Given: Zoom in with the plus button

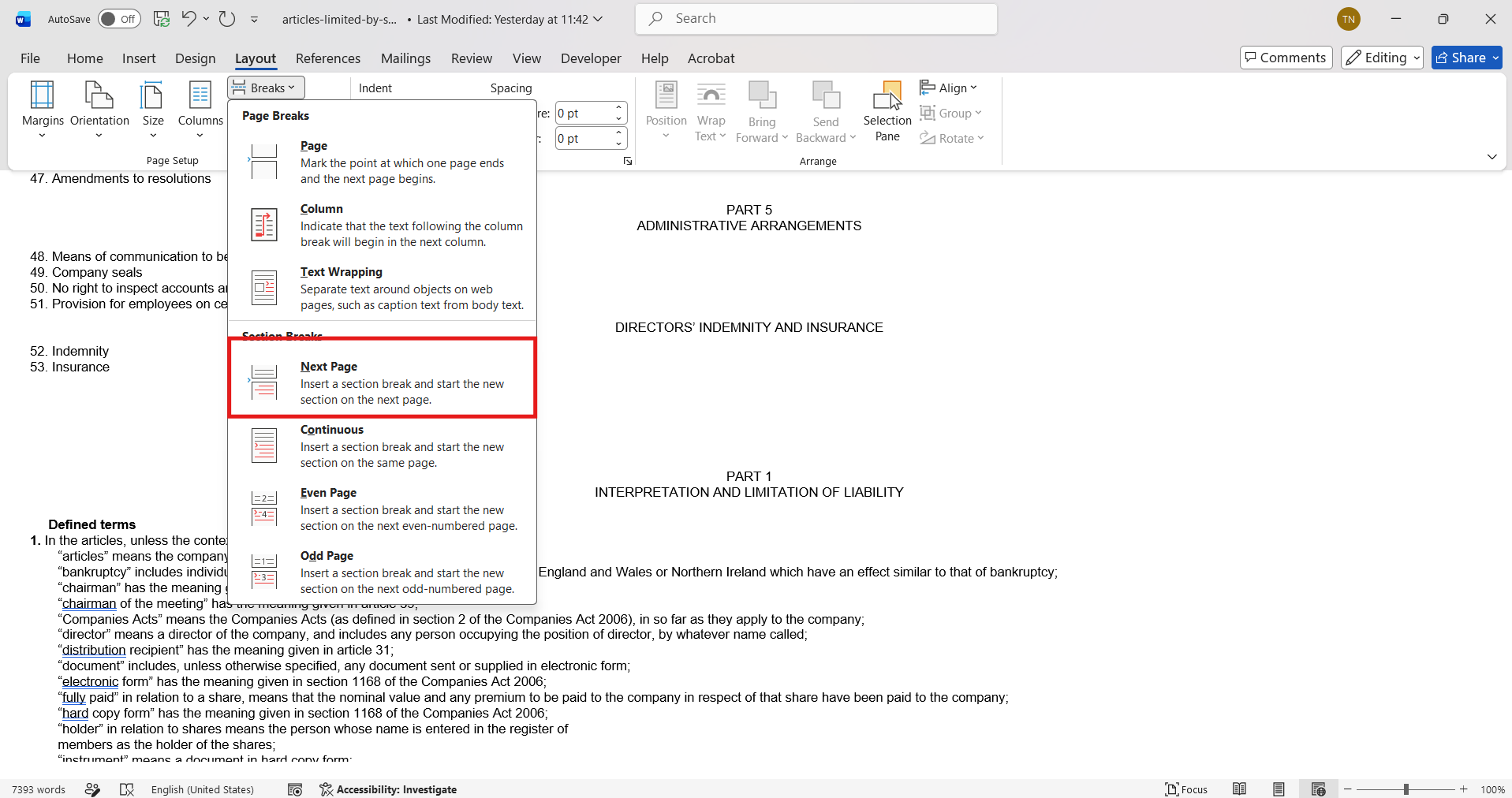Looking at the screenshot, I should point(1464,789).
